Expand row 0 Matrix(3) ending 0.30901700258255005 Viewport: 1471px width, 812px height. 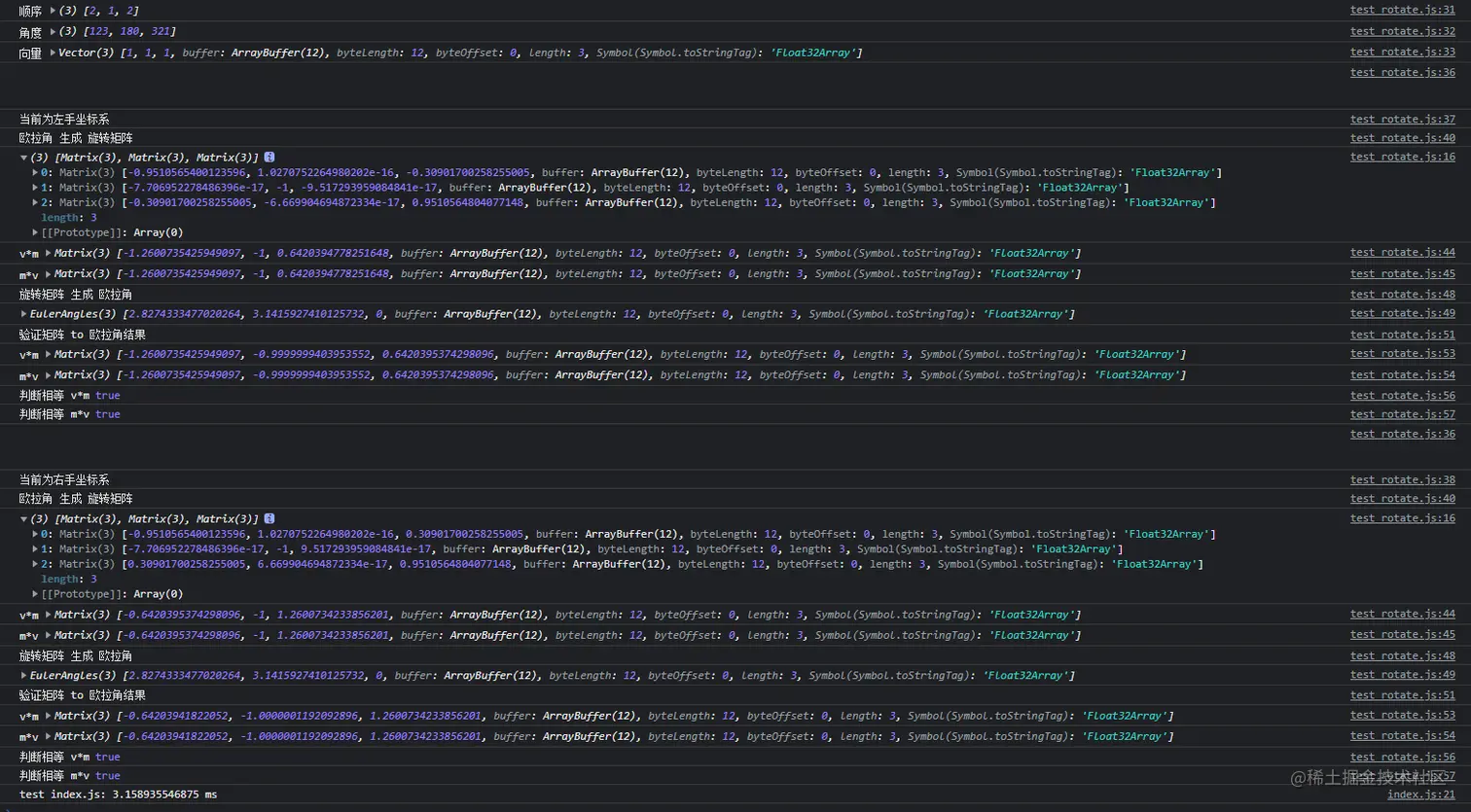tap(35, 534)
